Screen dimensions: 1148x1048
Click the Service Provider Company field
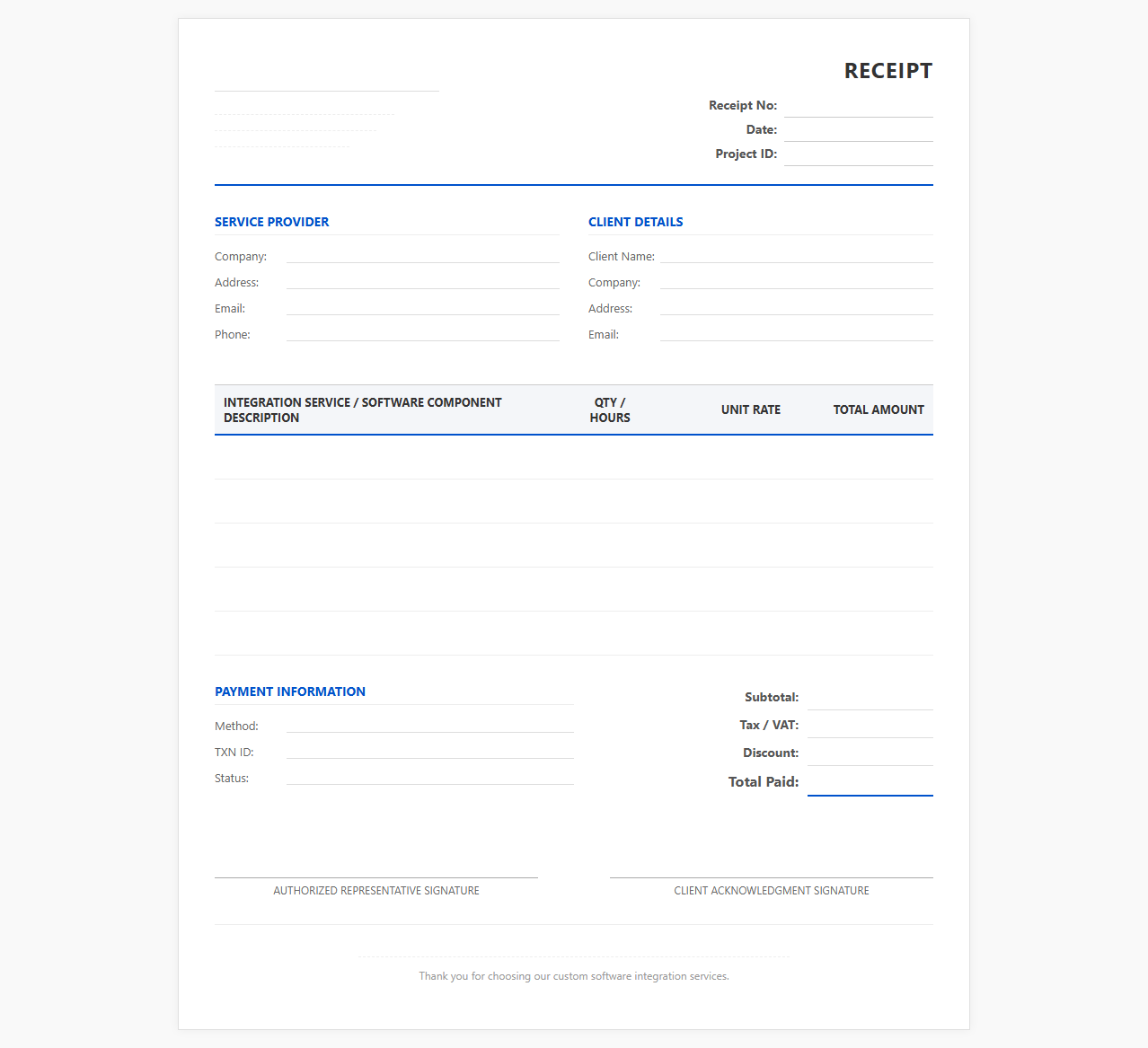(423, 255)
